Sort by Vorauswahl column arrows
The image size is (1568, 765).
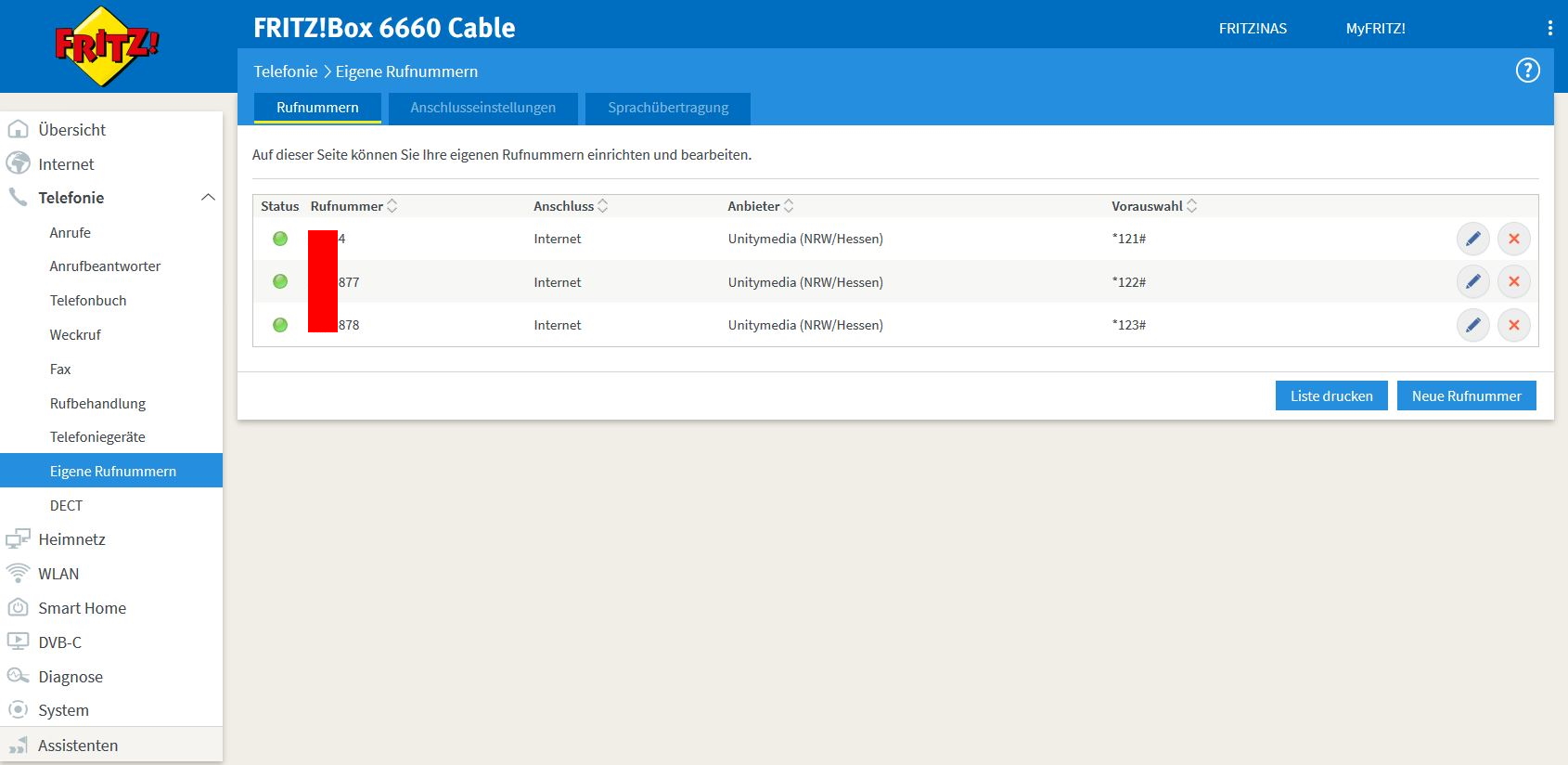(x=1191, y=206)
